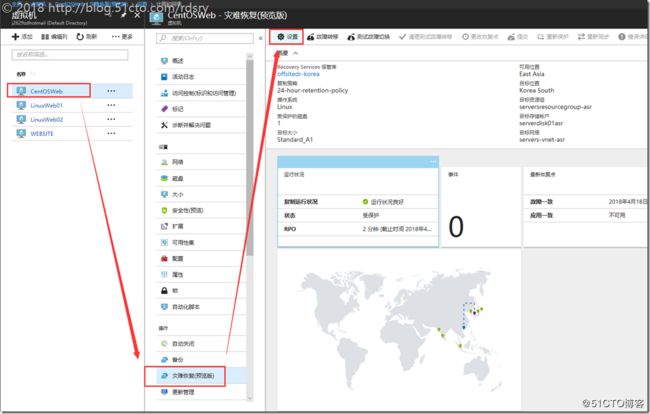Click the Refresh icon in VM list

(x=80, y=37)
